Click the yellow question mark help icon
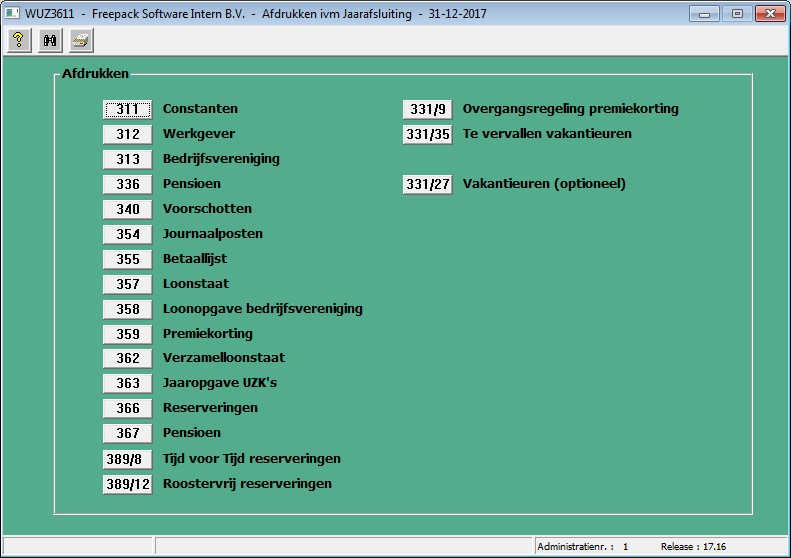The width and height of the screenshot is (791, 558). point(18,40)
